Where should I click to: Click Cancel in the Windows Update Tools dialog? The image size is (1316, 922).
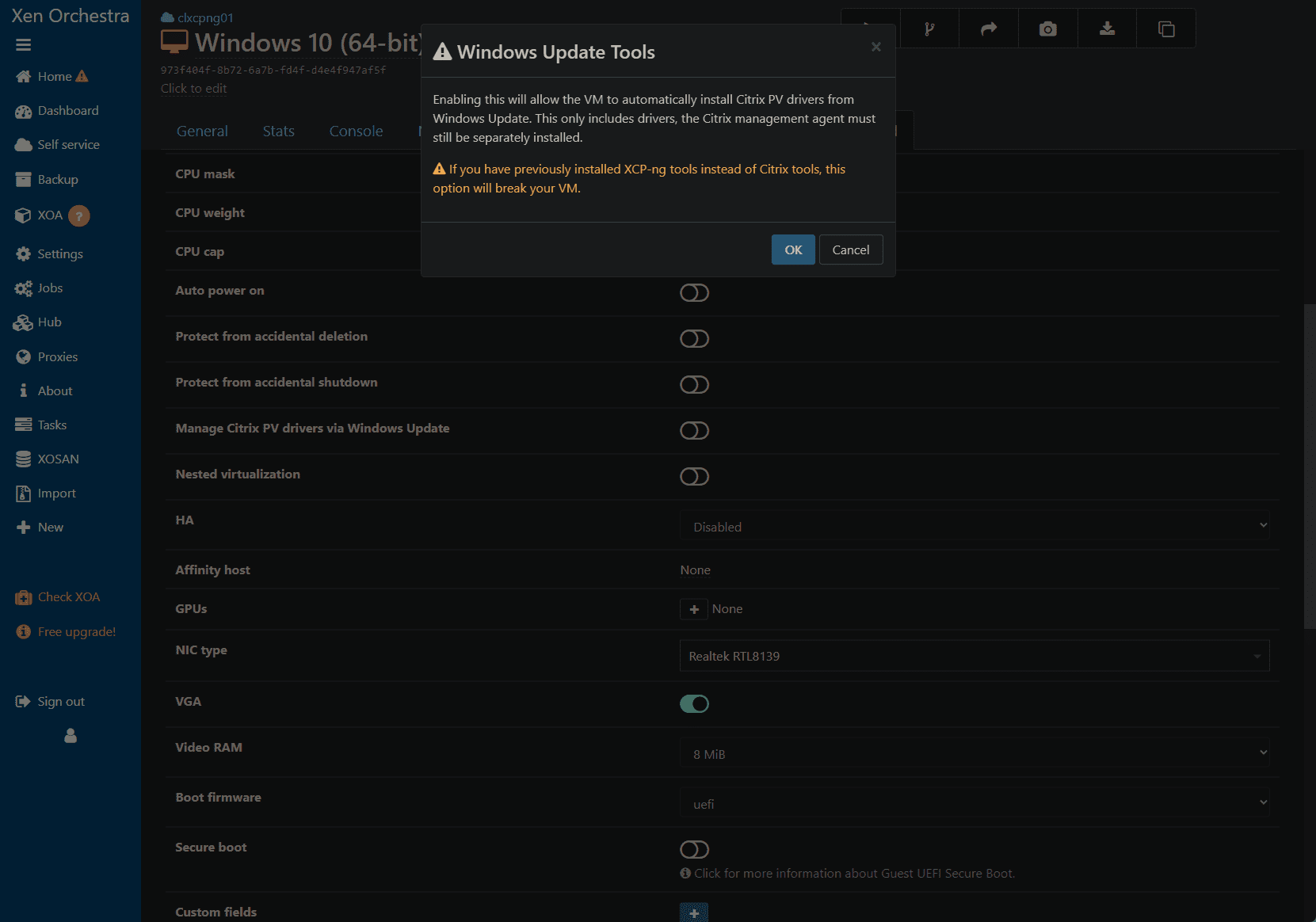tap(851, 250)
